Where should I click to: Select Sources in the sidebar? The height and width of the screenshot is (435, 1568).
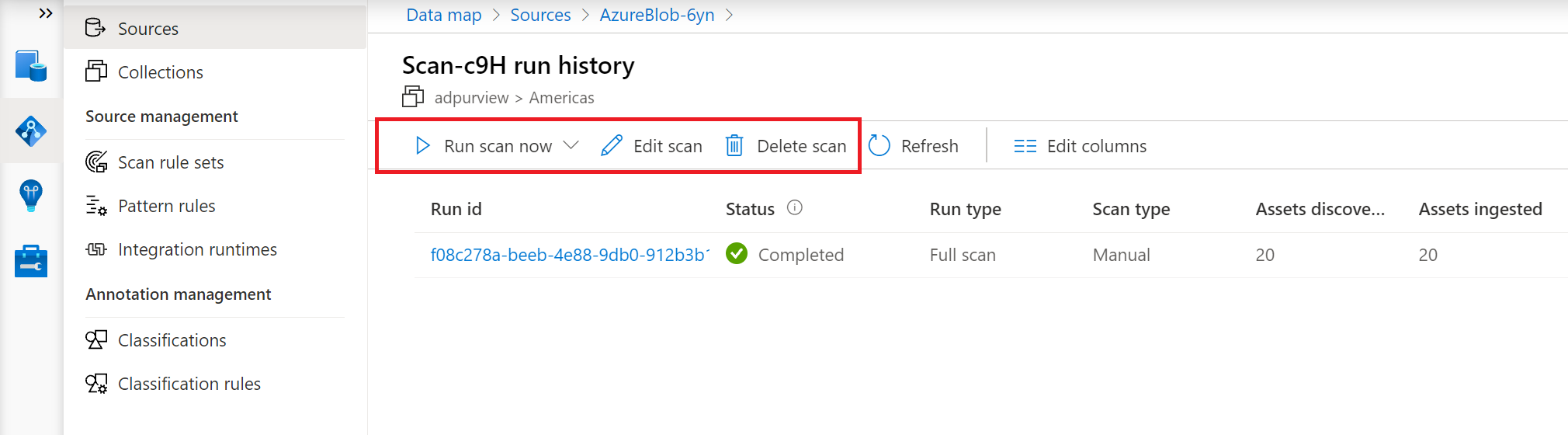coord(148,29)
